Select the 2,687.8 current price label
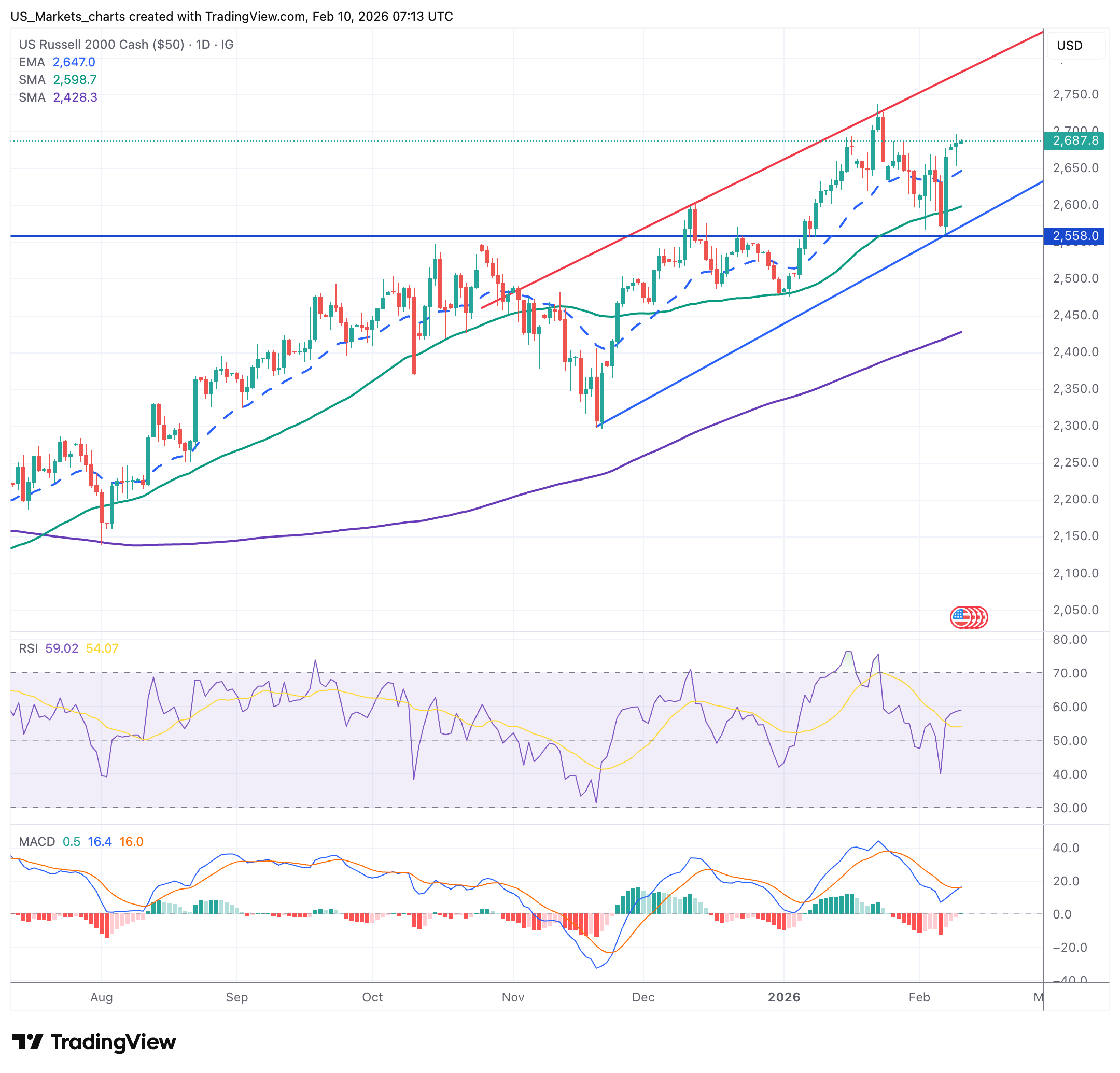Screen dimensions: 1120x1073 point(1074,140)
